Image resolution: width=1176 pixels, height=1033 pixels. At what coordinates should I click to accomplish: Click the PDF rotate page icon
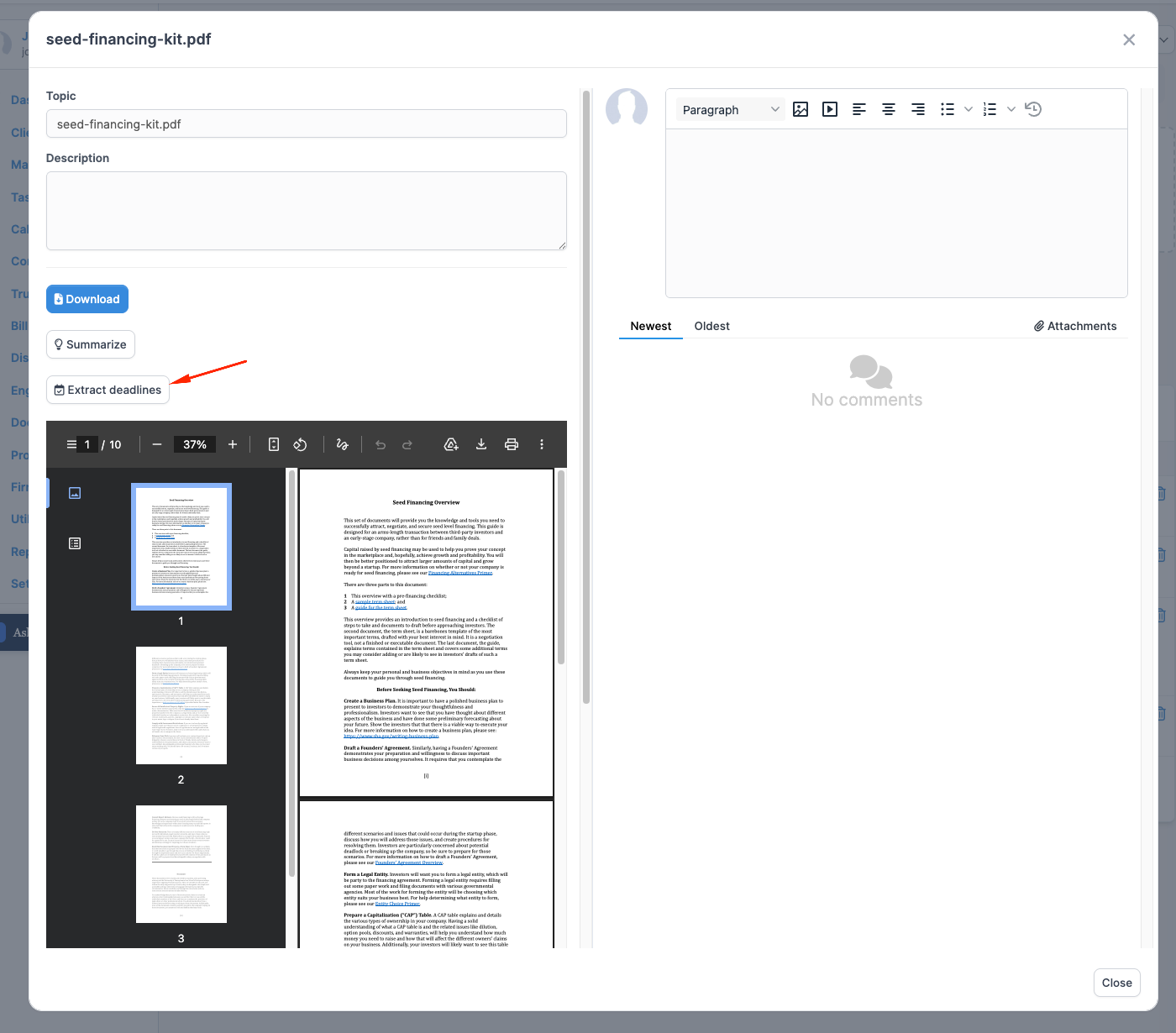[300, 444]
